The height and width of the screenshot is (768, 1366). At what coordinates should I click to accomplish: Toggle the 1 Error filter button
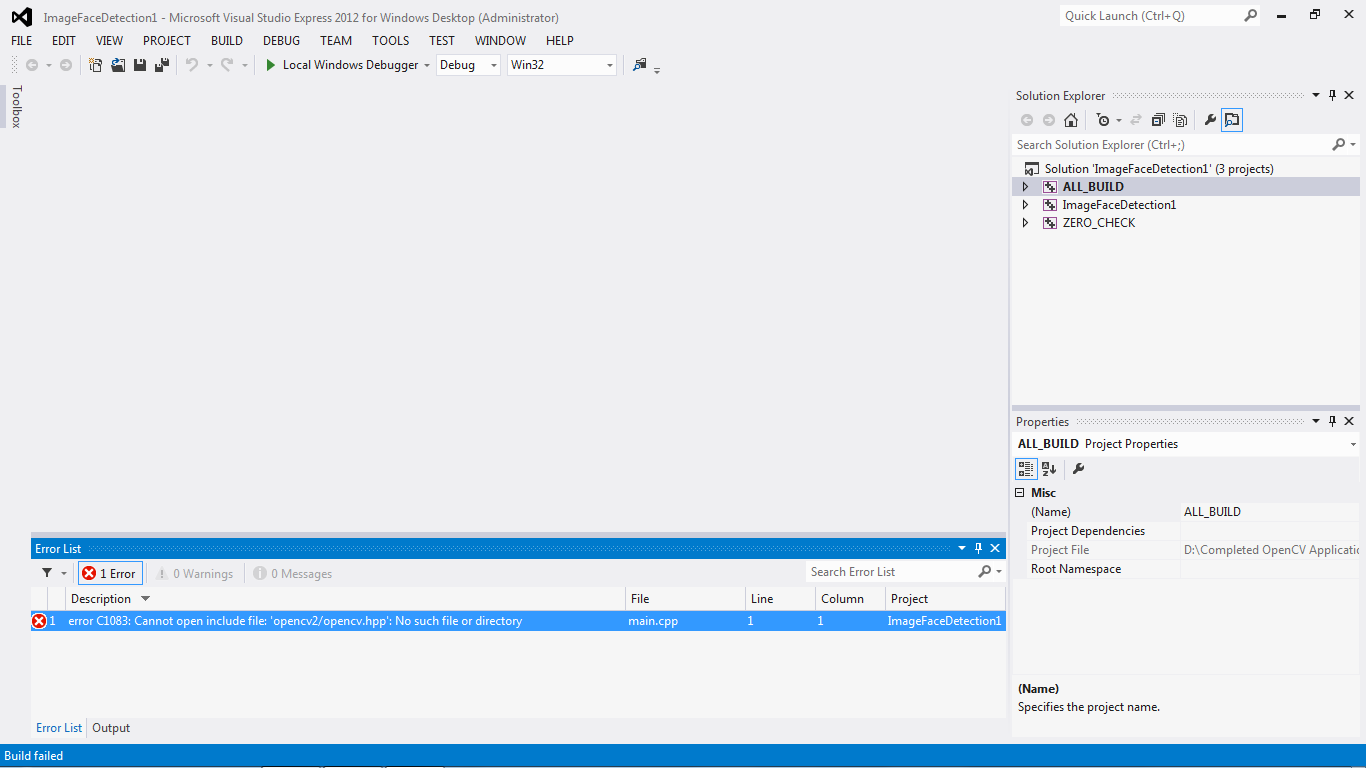[x=111, y=573]
